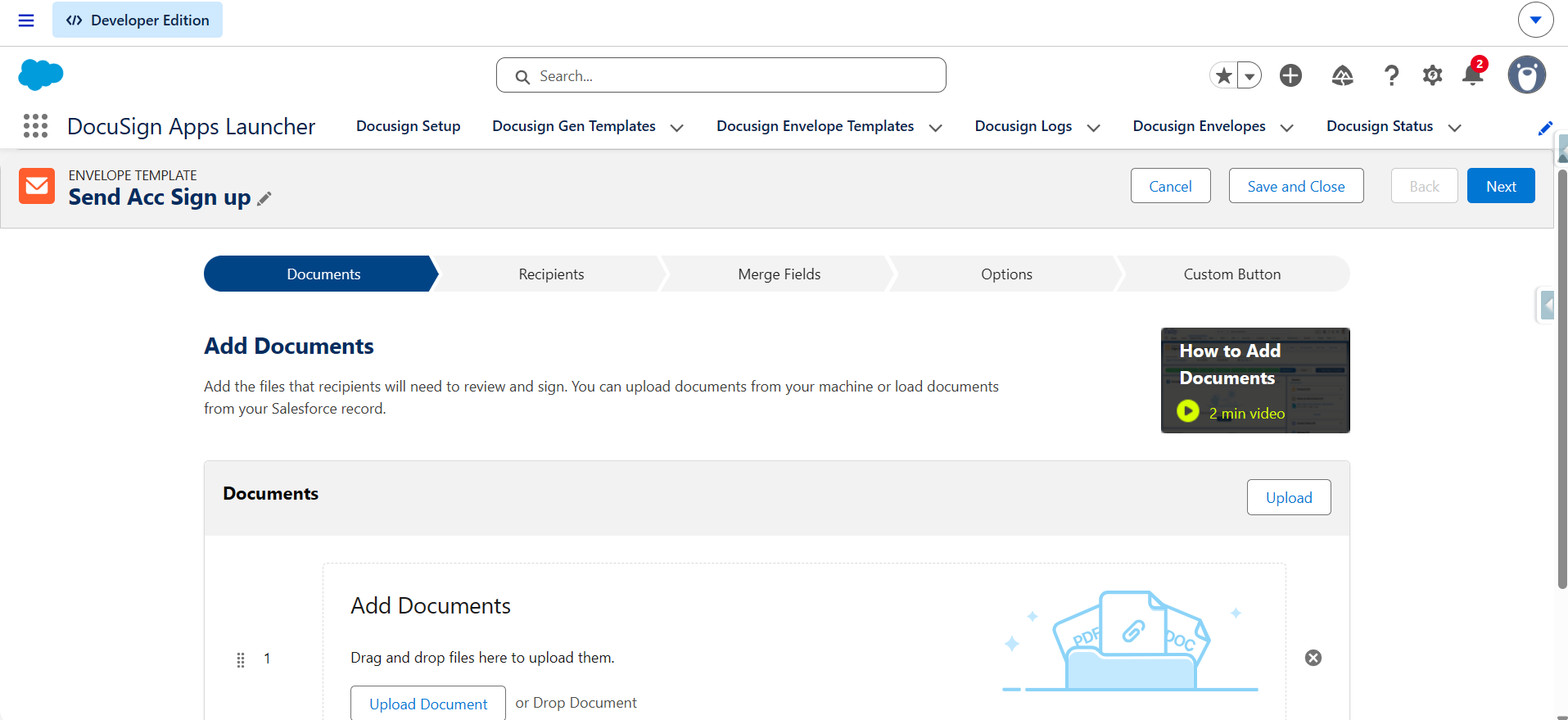Click Save and Close
The width and height of the screenshot is (1568, 720).
coord(1296,186)
